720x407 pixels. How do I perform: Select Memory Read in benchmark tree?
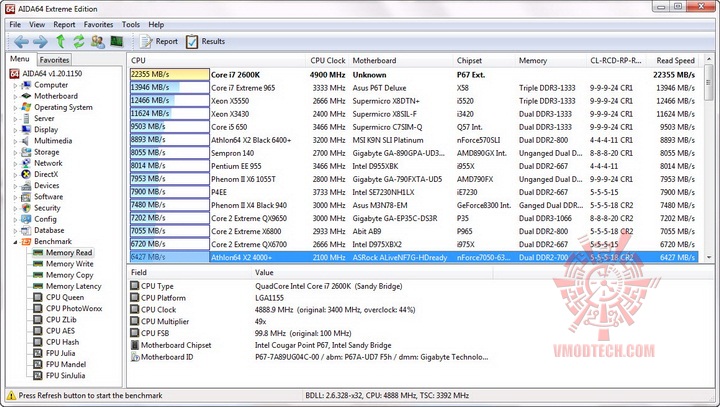coord(69,253)
